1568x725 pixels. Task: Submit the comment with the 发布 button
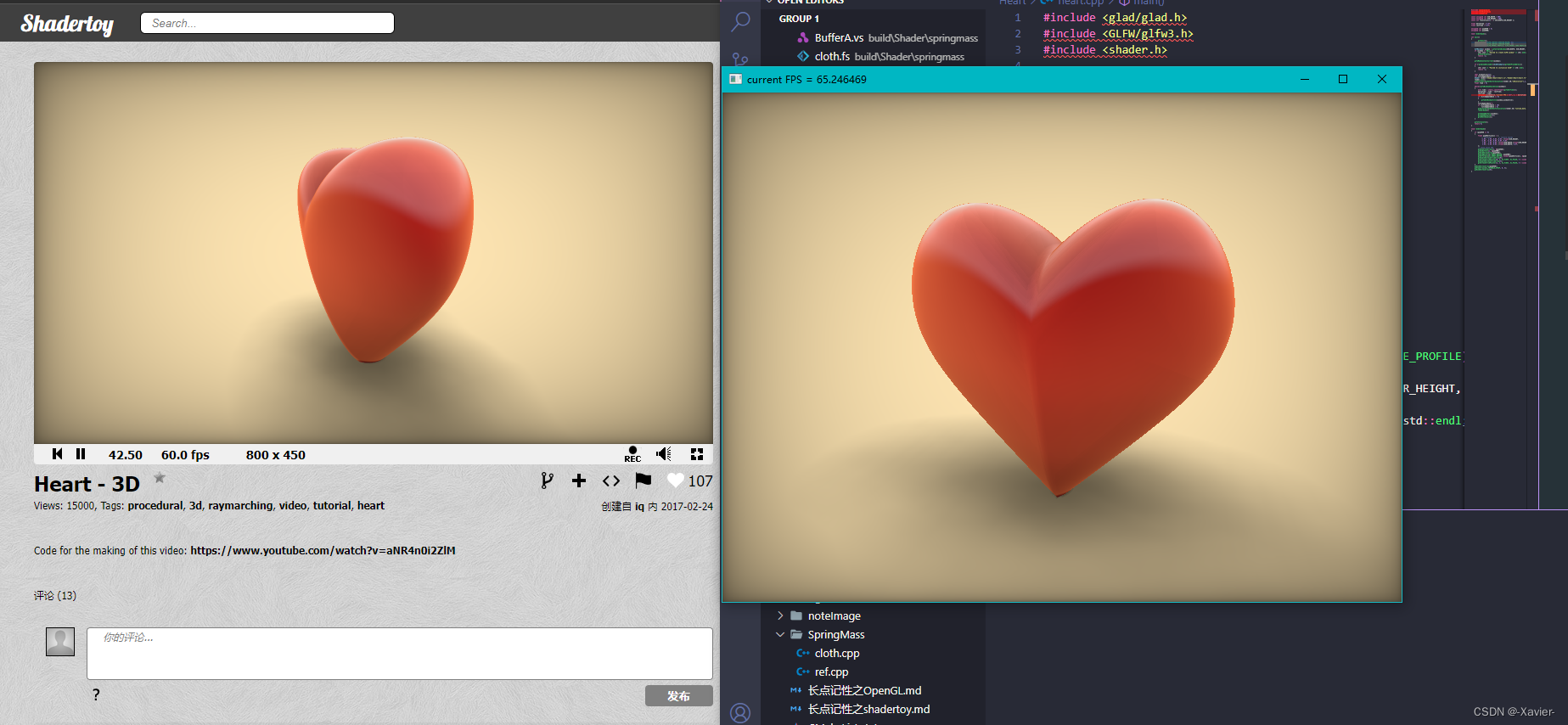(678, 696)
